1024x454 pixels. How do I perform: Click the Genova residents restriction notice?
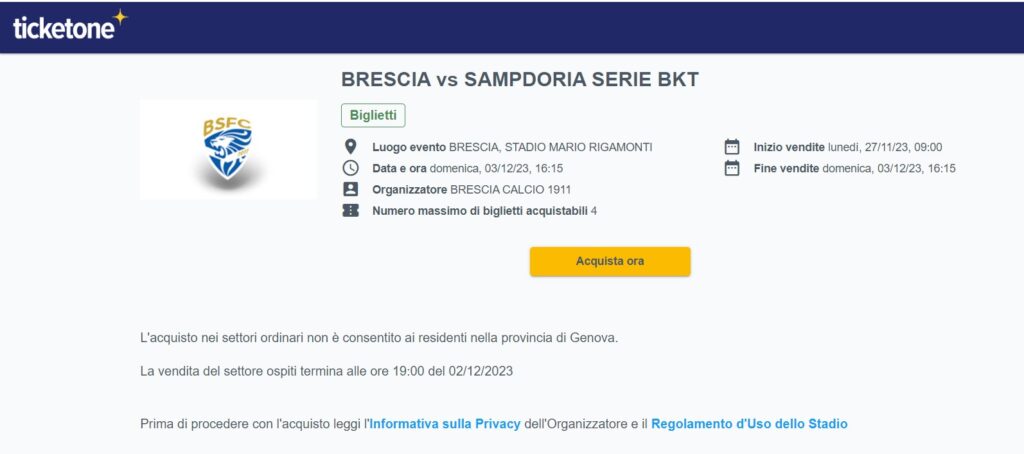coord(379,338)
